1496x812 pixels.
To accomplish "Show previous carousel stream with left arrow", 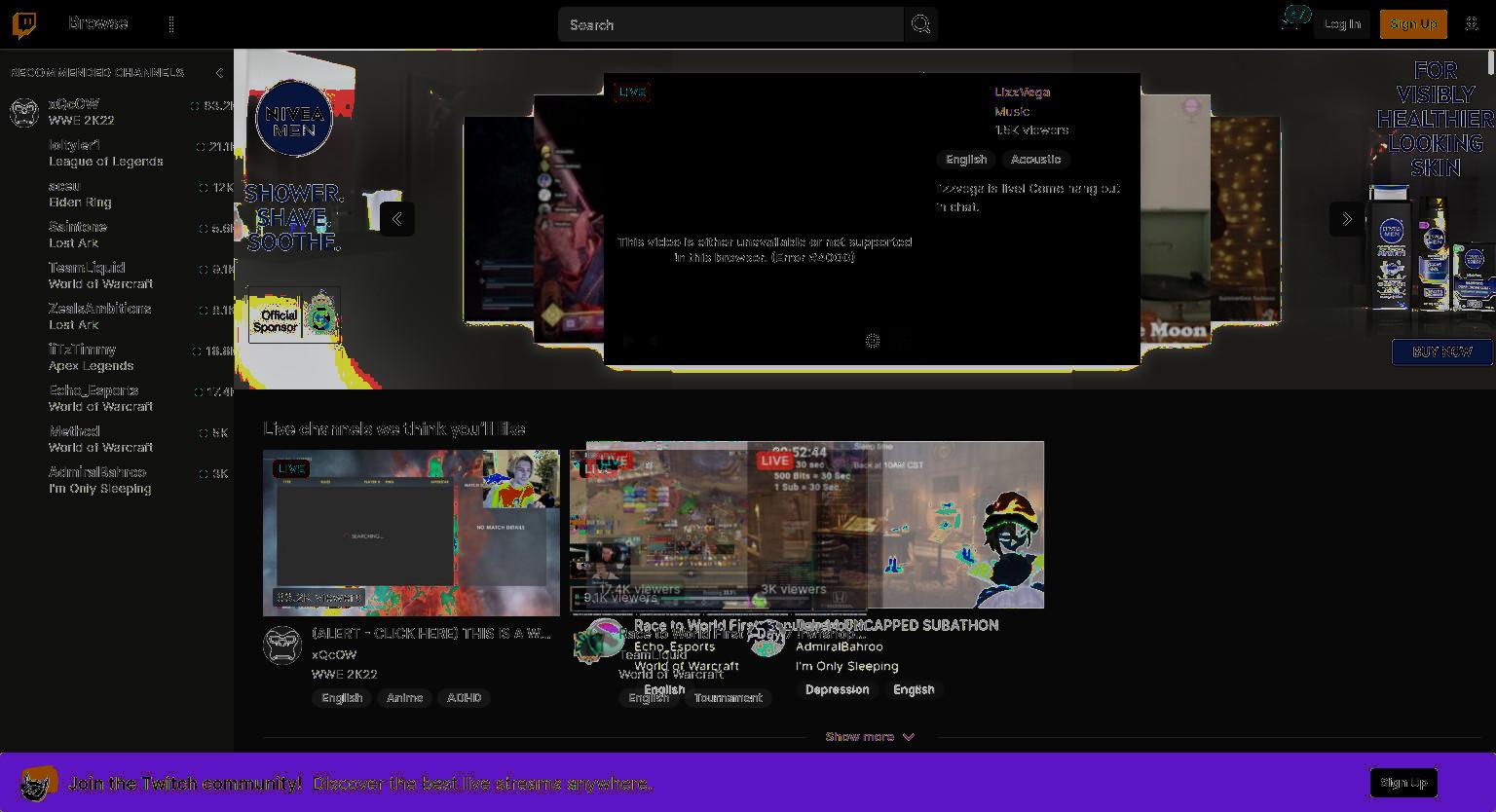I will 396,219.
